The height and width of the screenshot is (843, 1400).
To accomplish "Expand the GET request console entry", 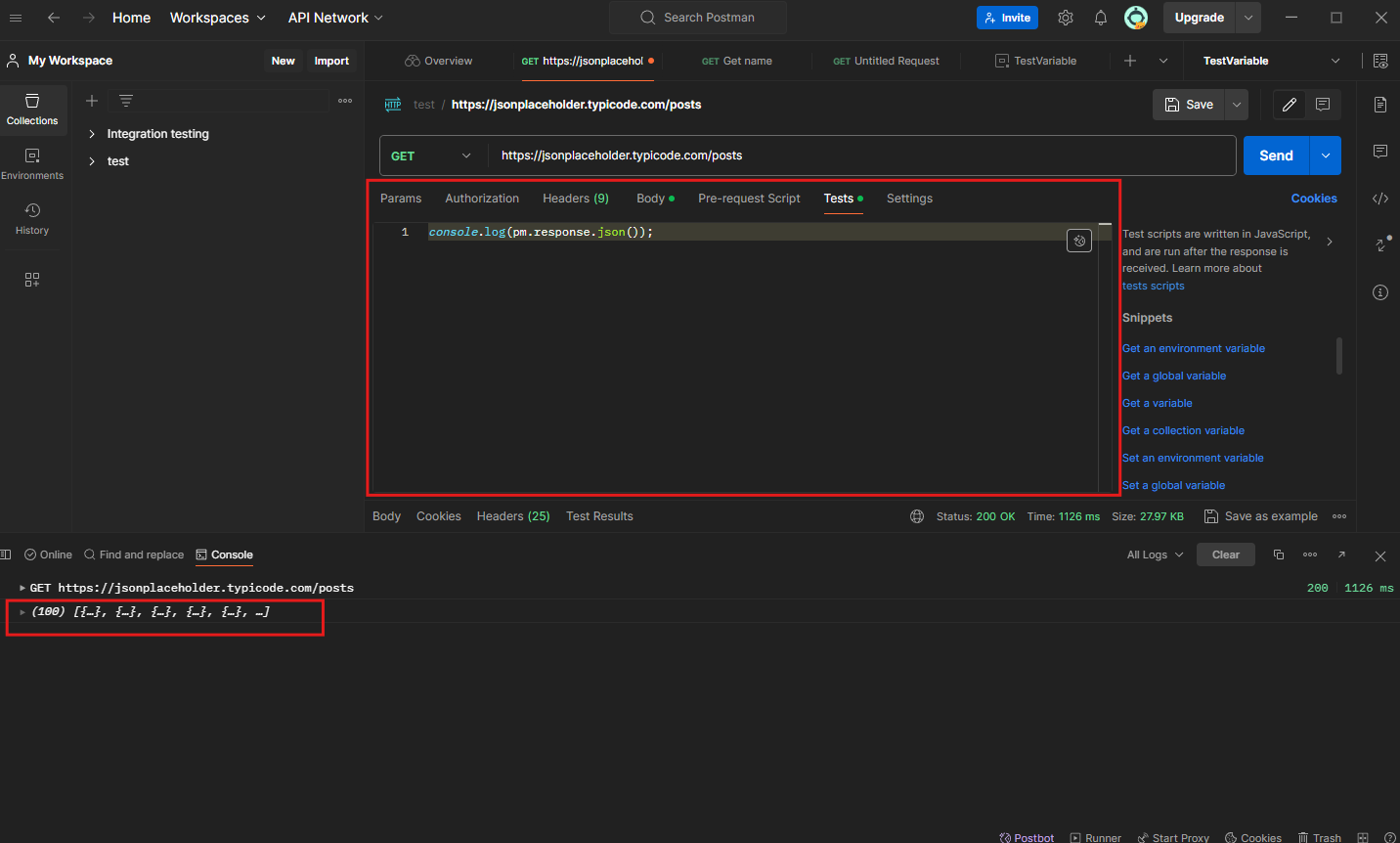I will click(22, 588).
